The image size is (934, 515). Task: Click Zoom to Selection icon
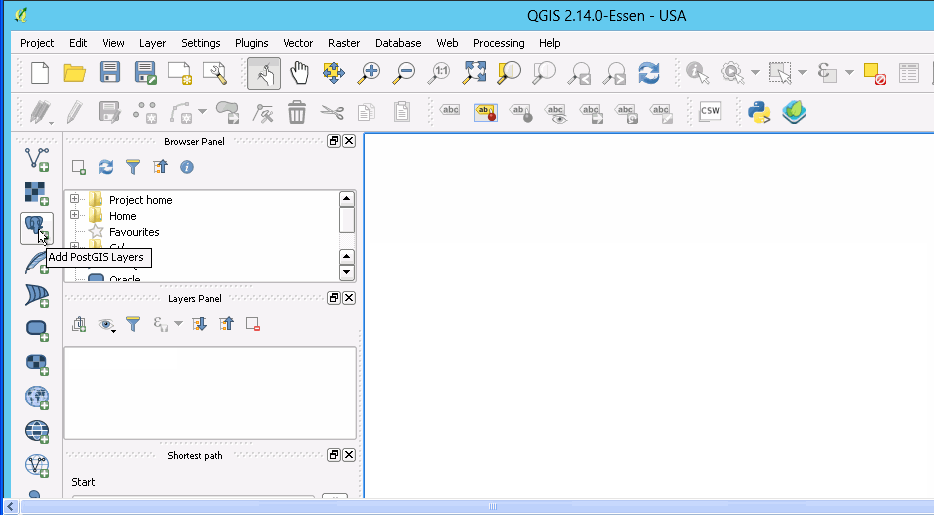(x=509, y=73)
